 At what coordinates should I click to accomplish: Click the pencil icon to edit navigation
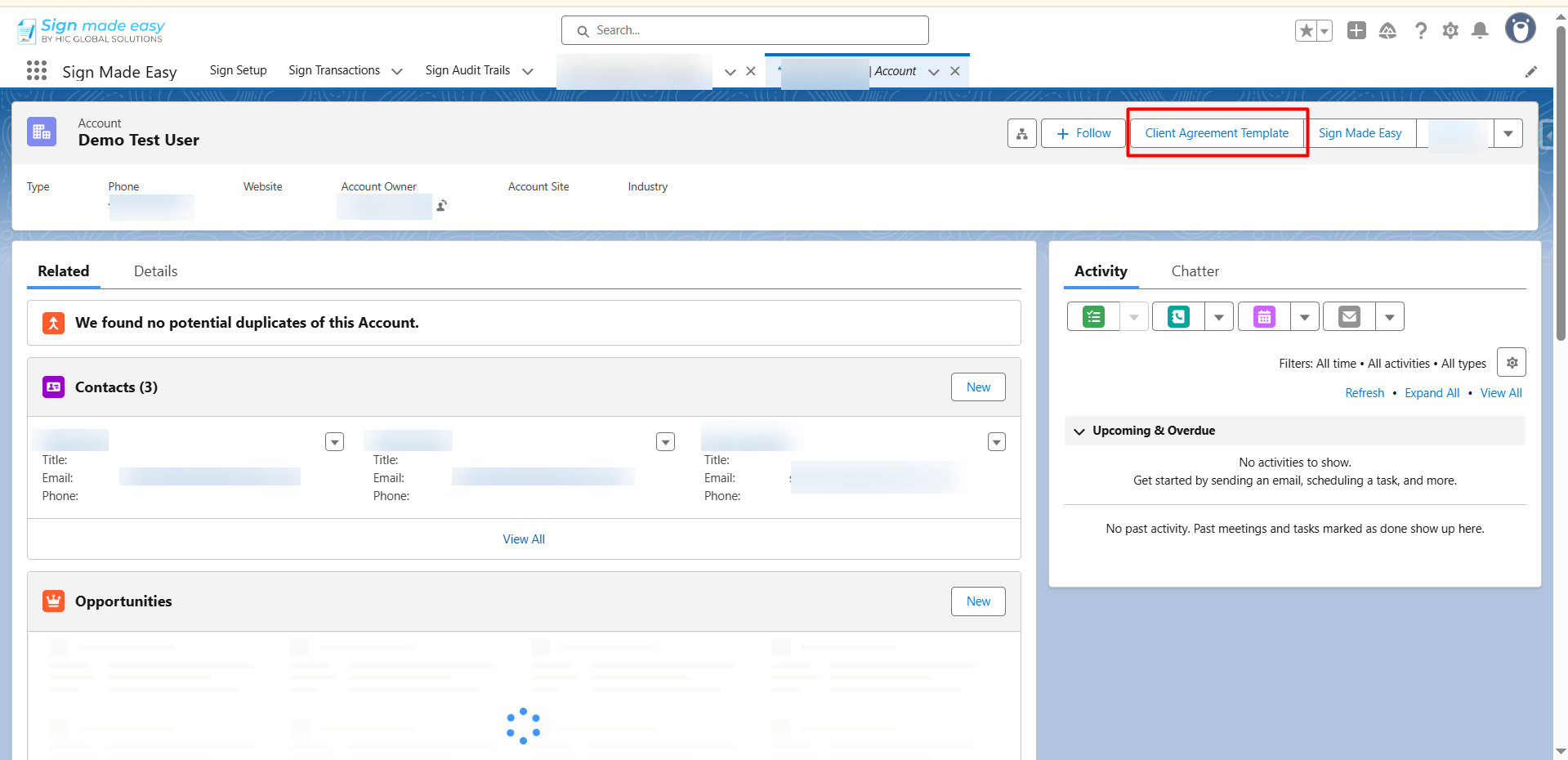click(1530, 72)
